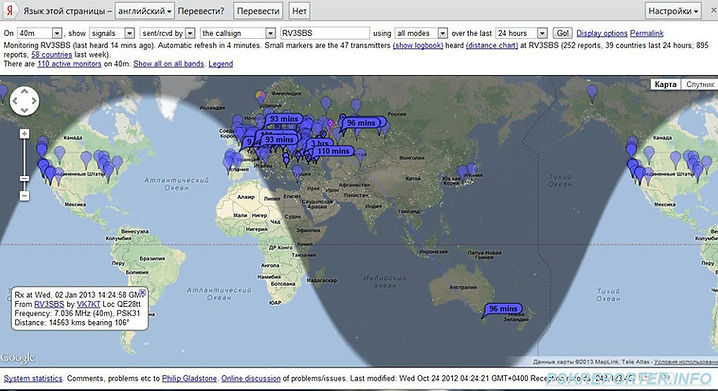Viewport: 718px width, 391px height.
Task: Click the 96 mins marker over Russia
Action: point(361,123)
